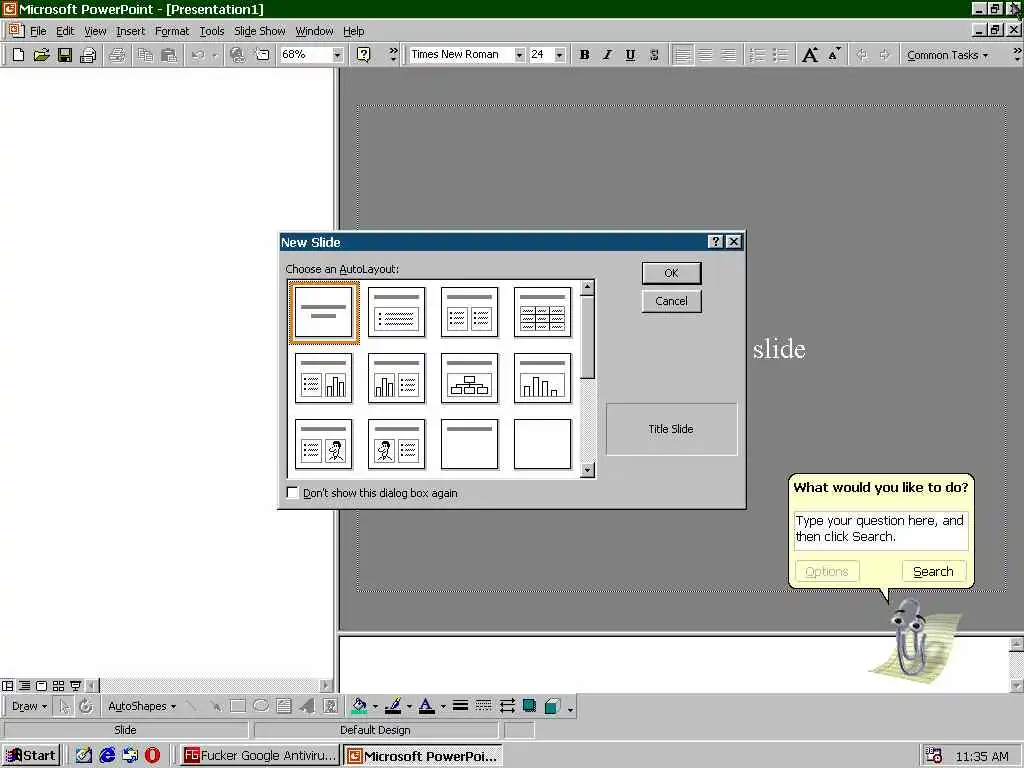Click the Paste clipboard icon

pos(169,55)
